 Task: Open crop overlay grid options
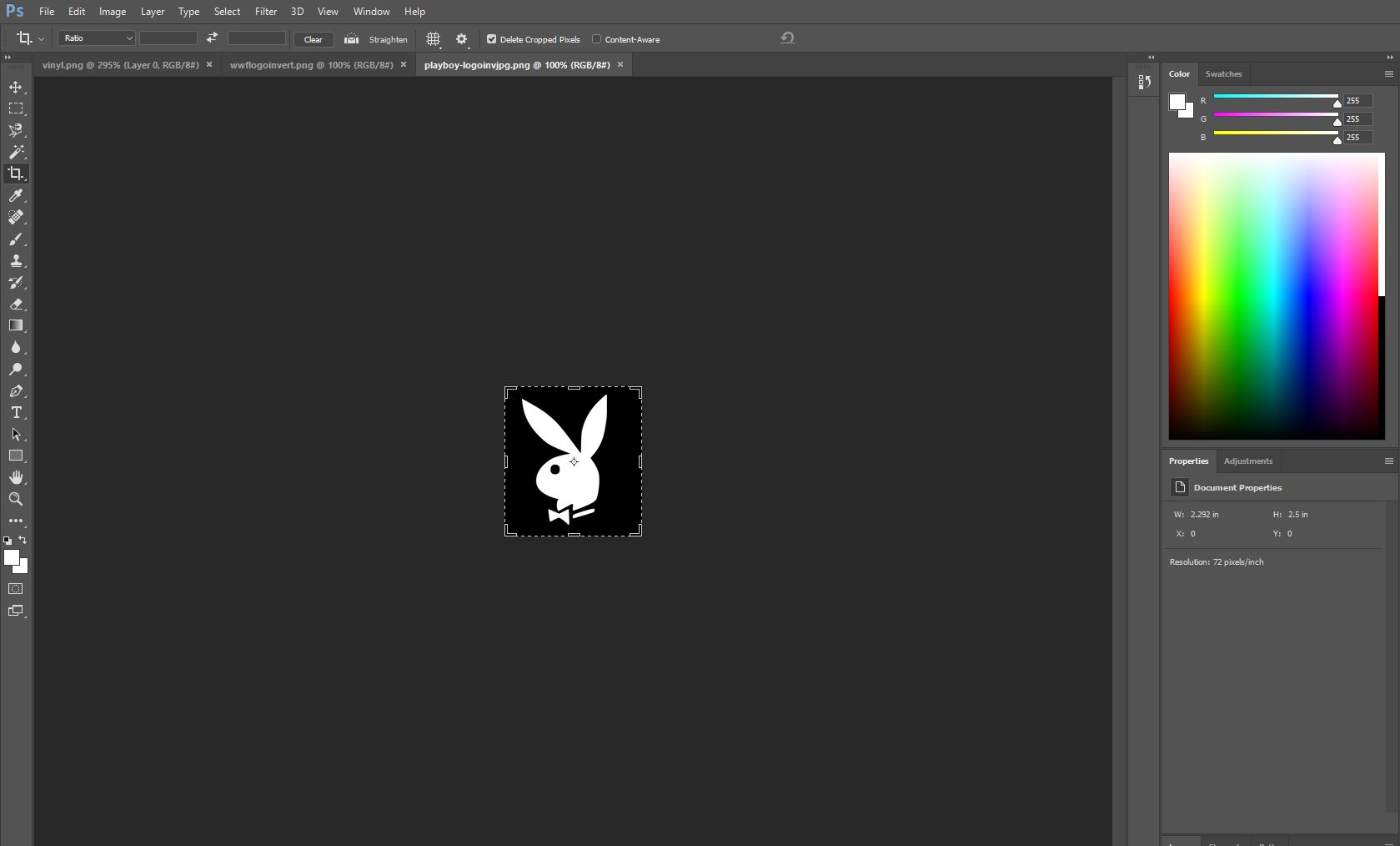point(434,39)
